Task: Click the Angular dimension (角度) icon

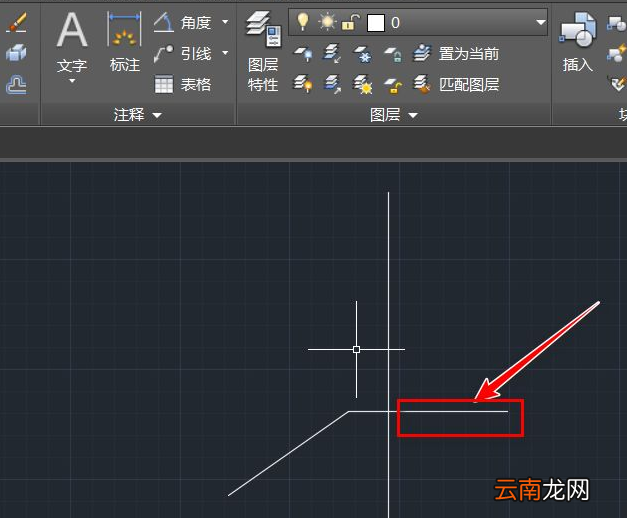Action: (164, 22)
